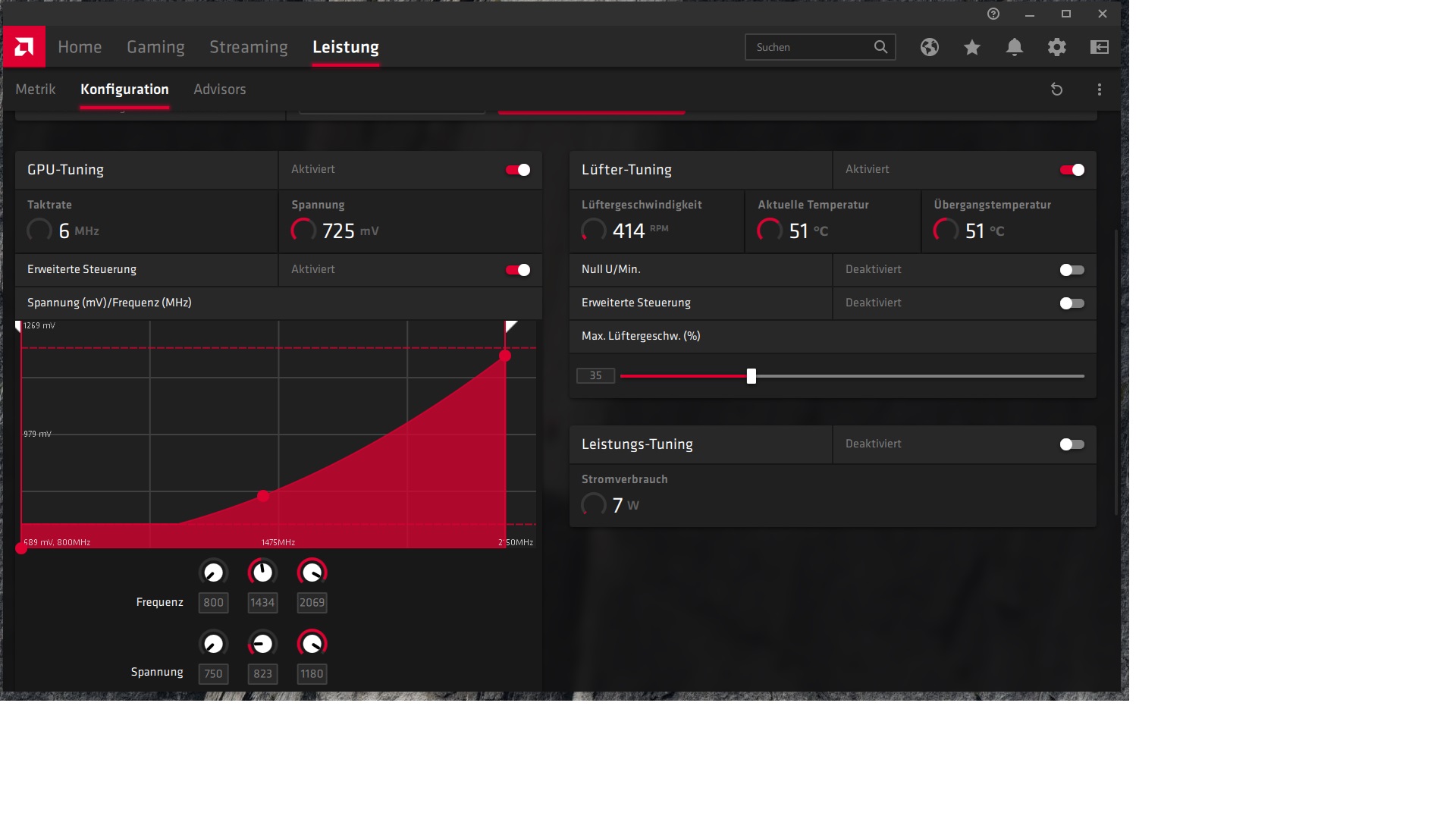Enable the Leistungs-Tuning toggle
Viewport: 1456px width, 819px height.
(1072, 444)
